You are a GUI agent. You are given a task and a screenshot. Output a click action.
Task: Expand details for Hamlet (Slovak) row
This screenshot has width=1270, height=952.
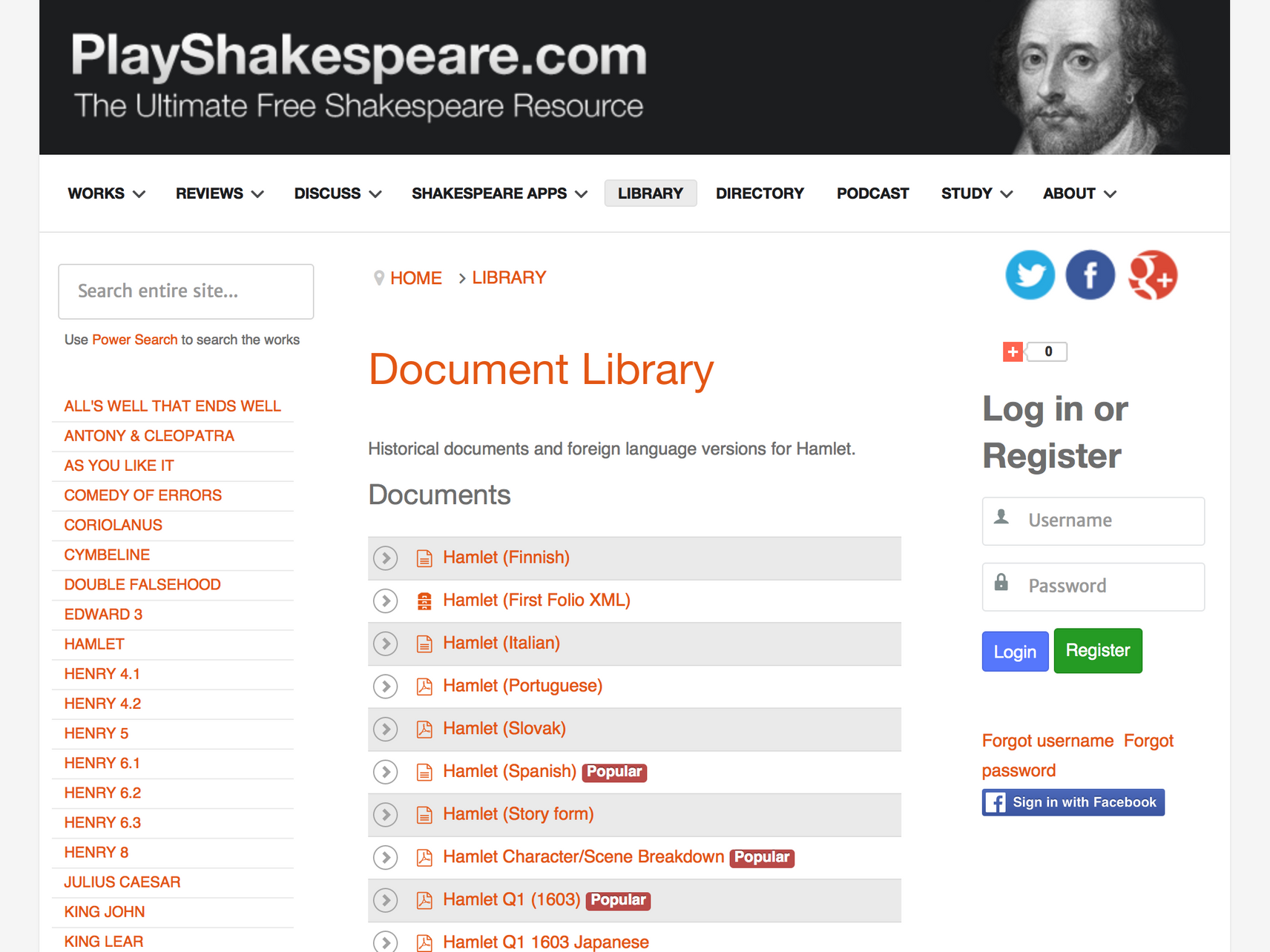pos(386,730)
